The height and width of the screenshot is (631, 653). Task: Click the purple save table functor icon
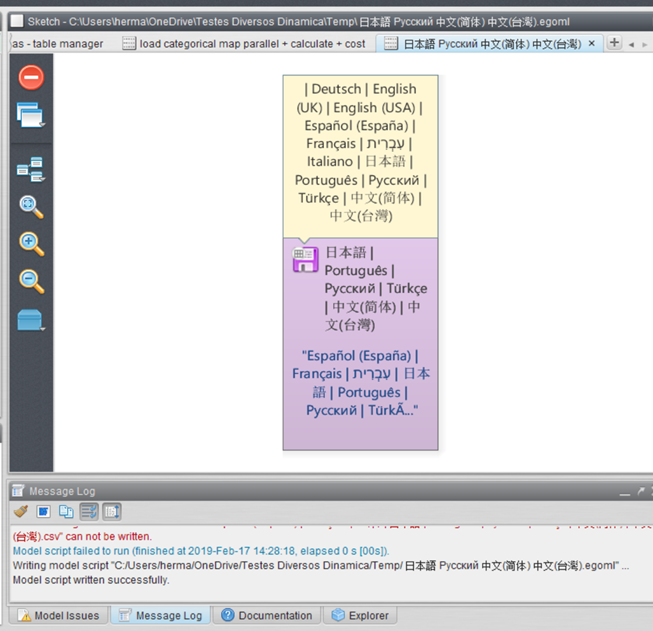[x=305, y=259]
